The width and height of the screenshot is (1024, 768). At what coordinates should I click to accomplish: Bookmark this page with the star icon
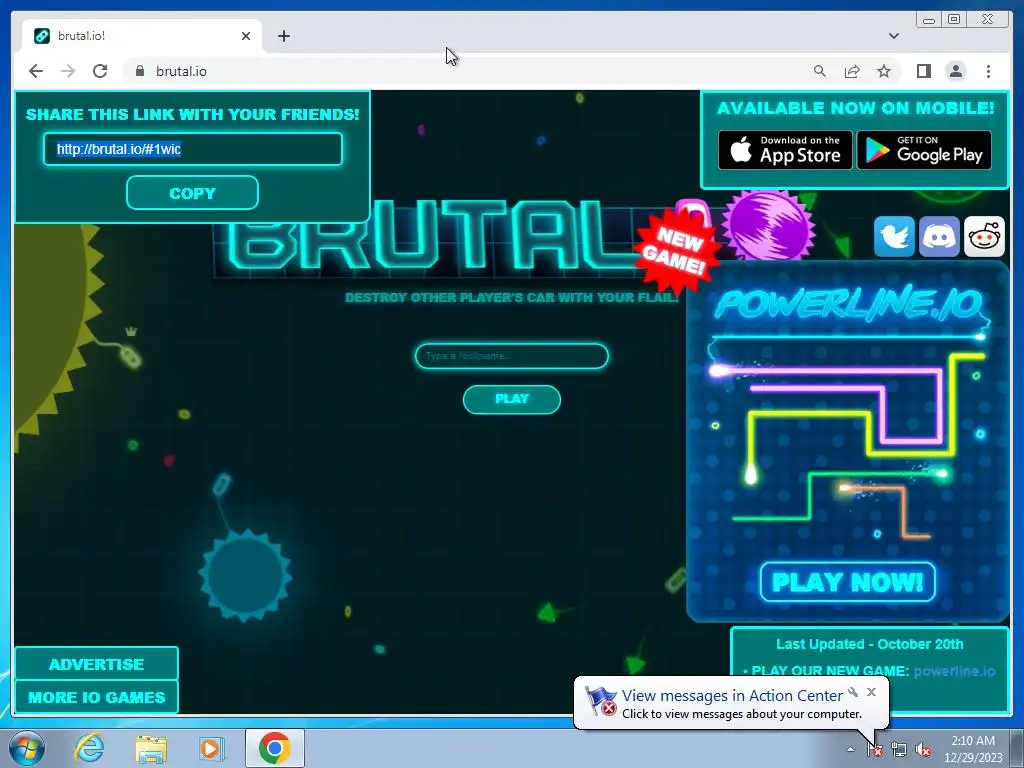click(x=884, y=71)
